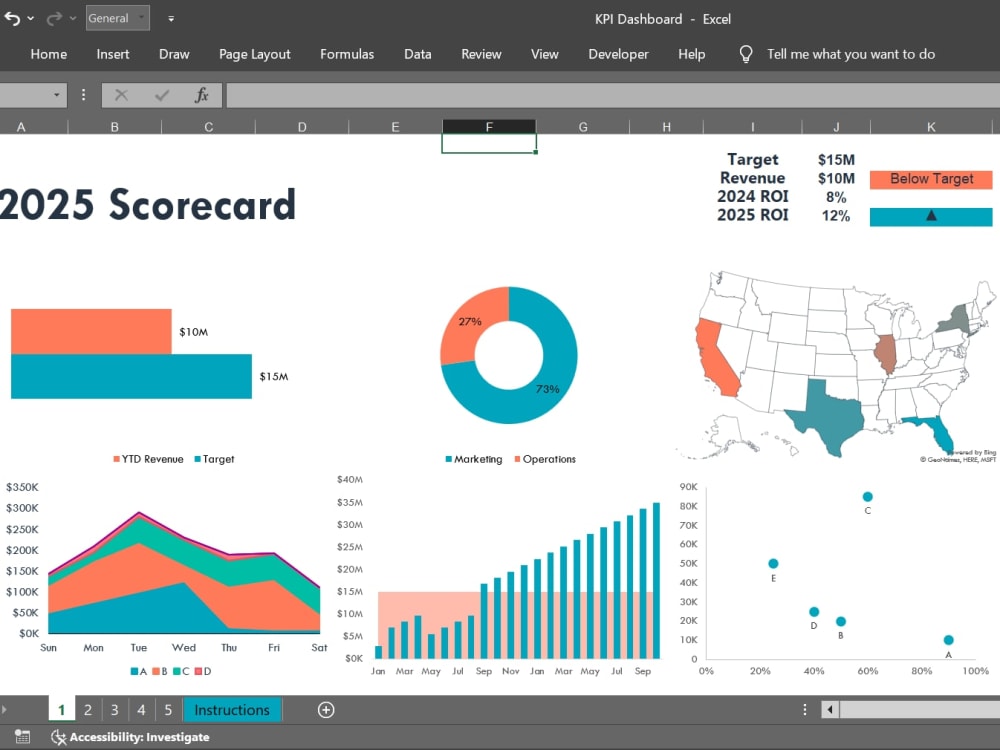
Task: Open Customize Quick Access Toolbar dropdown
Action: 171,18
